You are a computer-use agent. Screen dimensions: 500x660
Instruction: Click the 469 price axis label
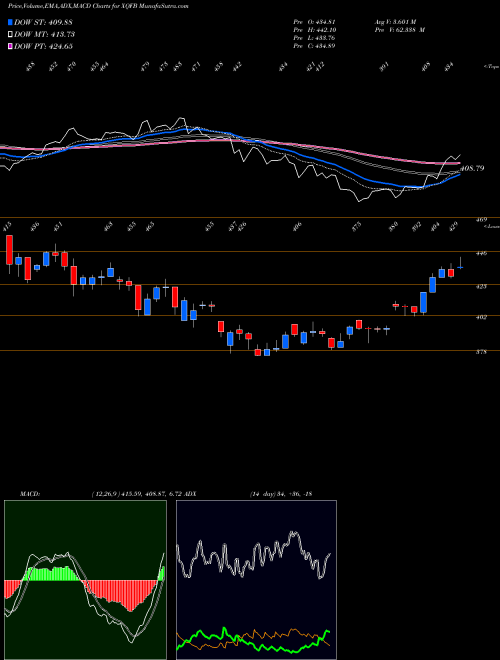(x=482, y=219)
